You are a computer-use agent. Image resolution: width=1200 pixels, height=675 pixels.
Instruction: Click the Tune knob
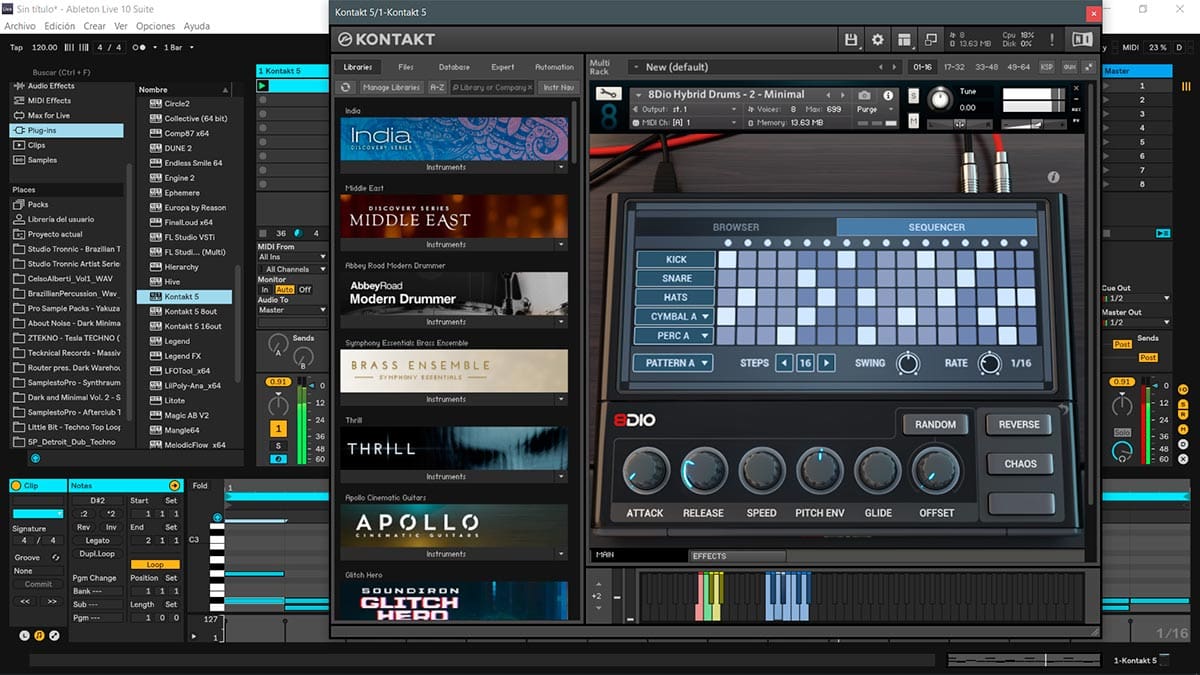[x=940, y=100]
